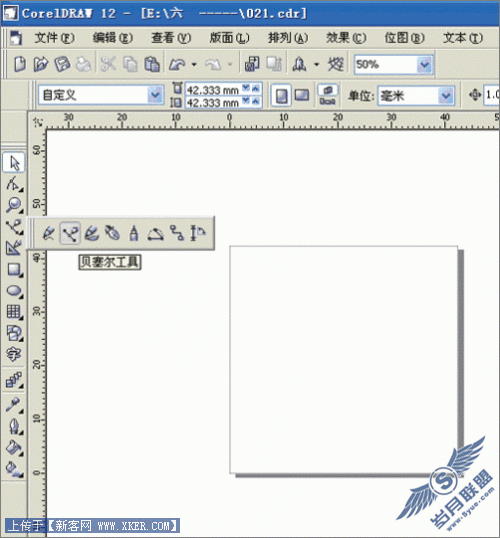
Task: Paste from clipboard icon
Action: pyautogui.click(x=152, y=64)
